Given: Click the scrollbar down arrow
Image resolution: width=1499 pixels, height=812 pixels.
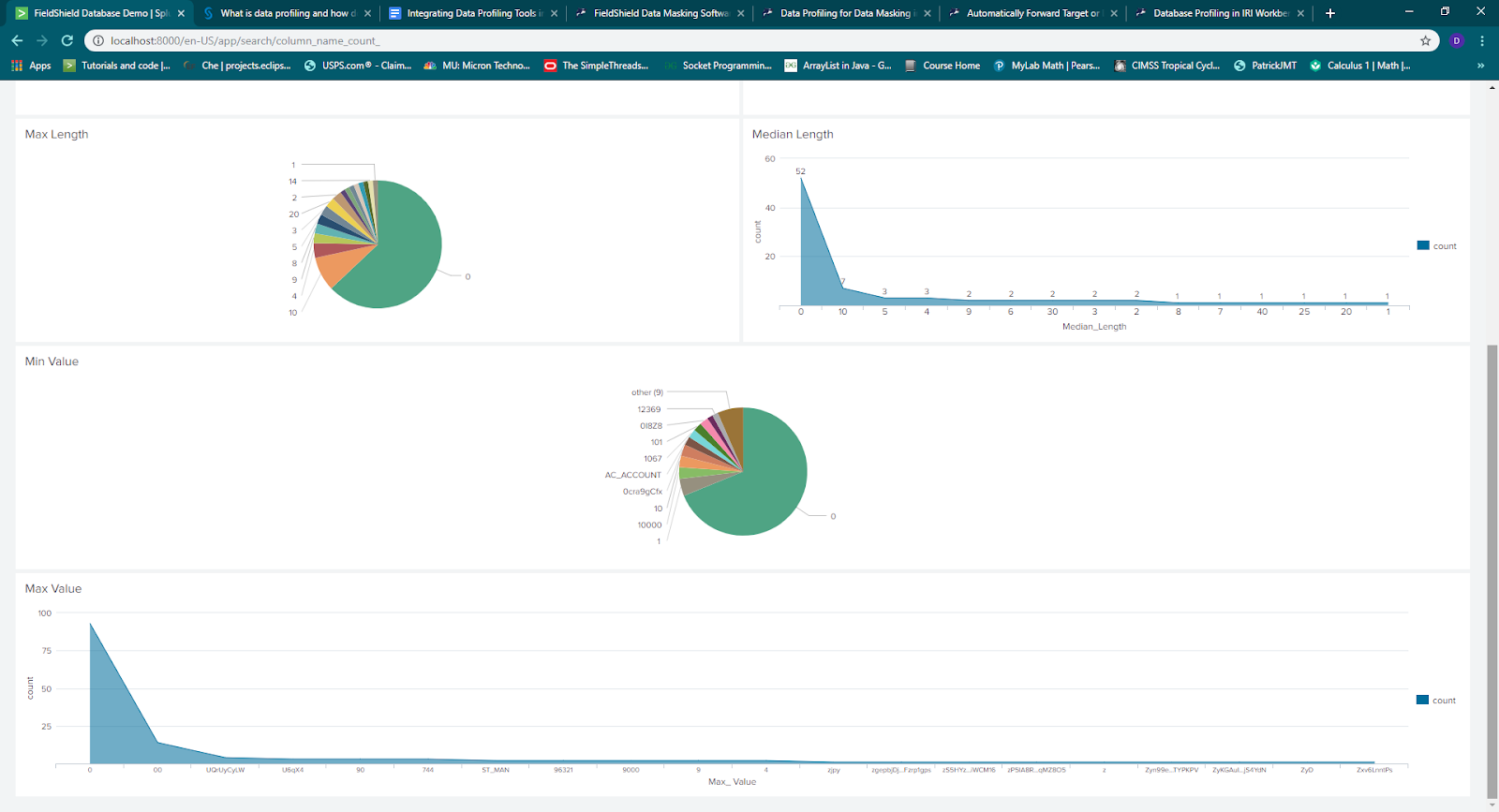Looking at the screenshot, I should click(1492, 805).
